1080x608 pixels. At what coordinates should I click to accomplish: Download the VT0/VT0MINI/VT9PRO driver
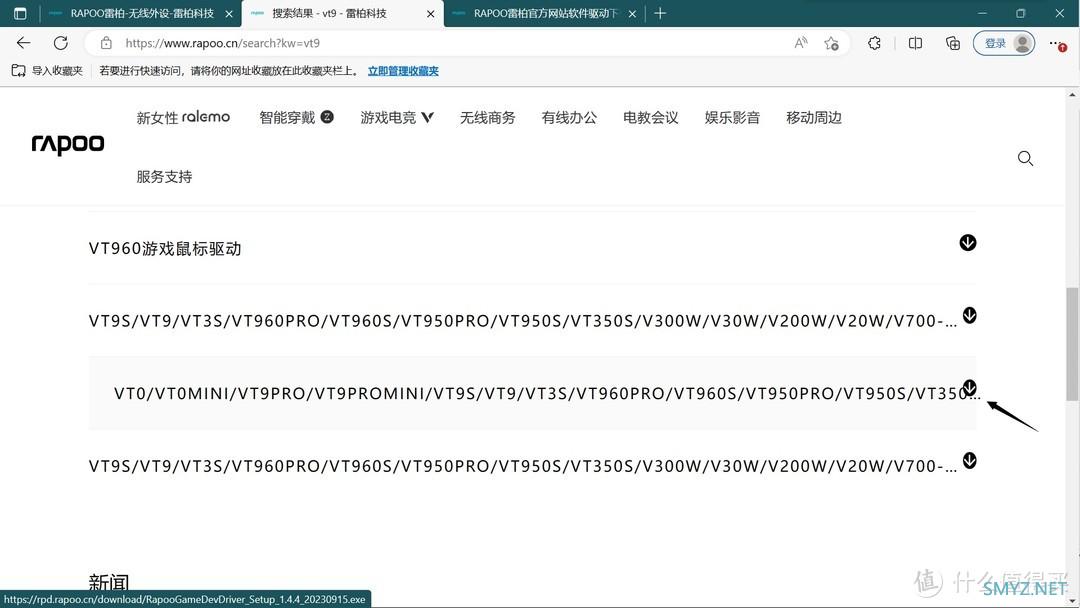coord(970,387)
